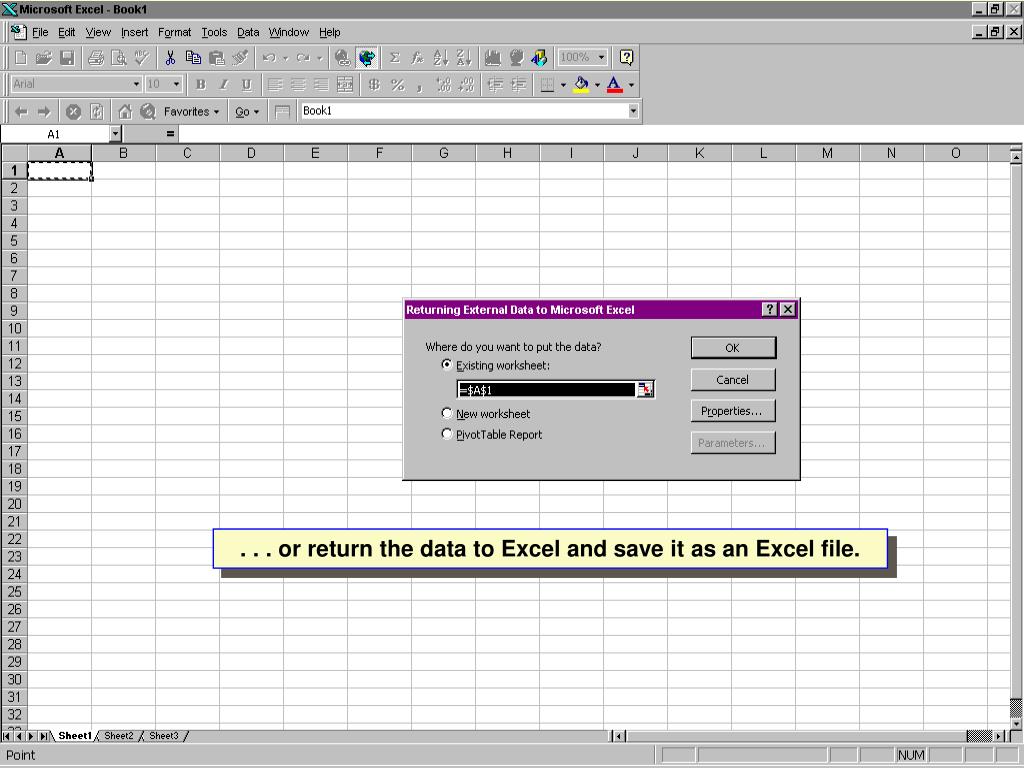Select the Existing worksheet radio button

click(x=447, y=364)
